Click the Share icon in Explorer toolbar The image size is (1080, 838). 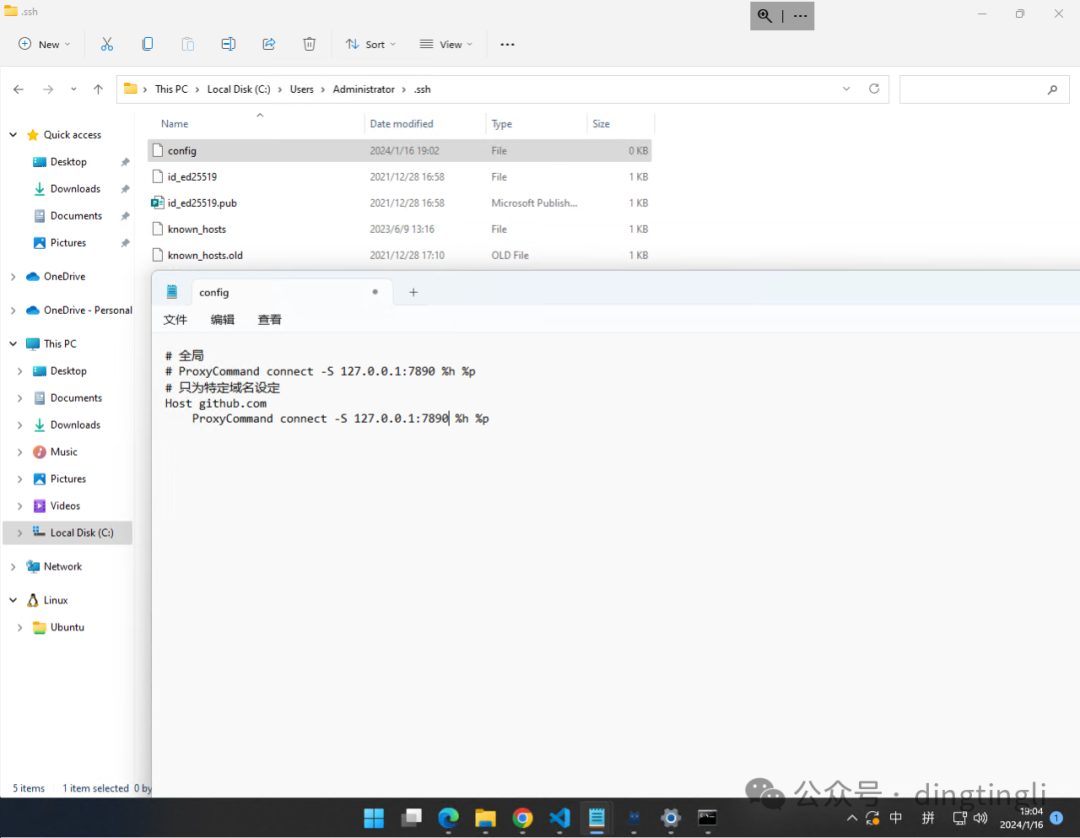(x=268, y=44)
